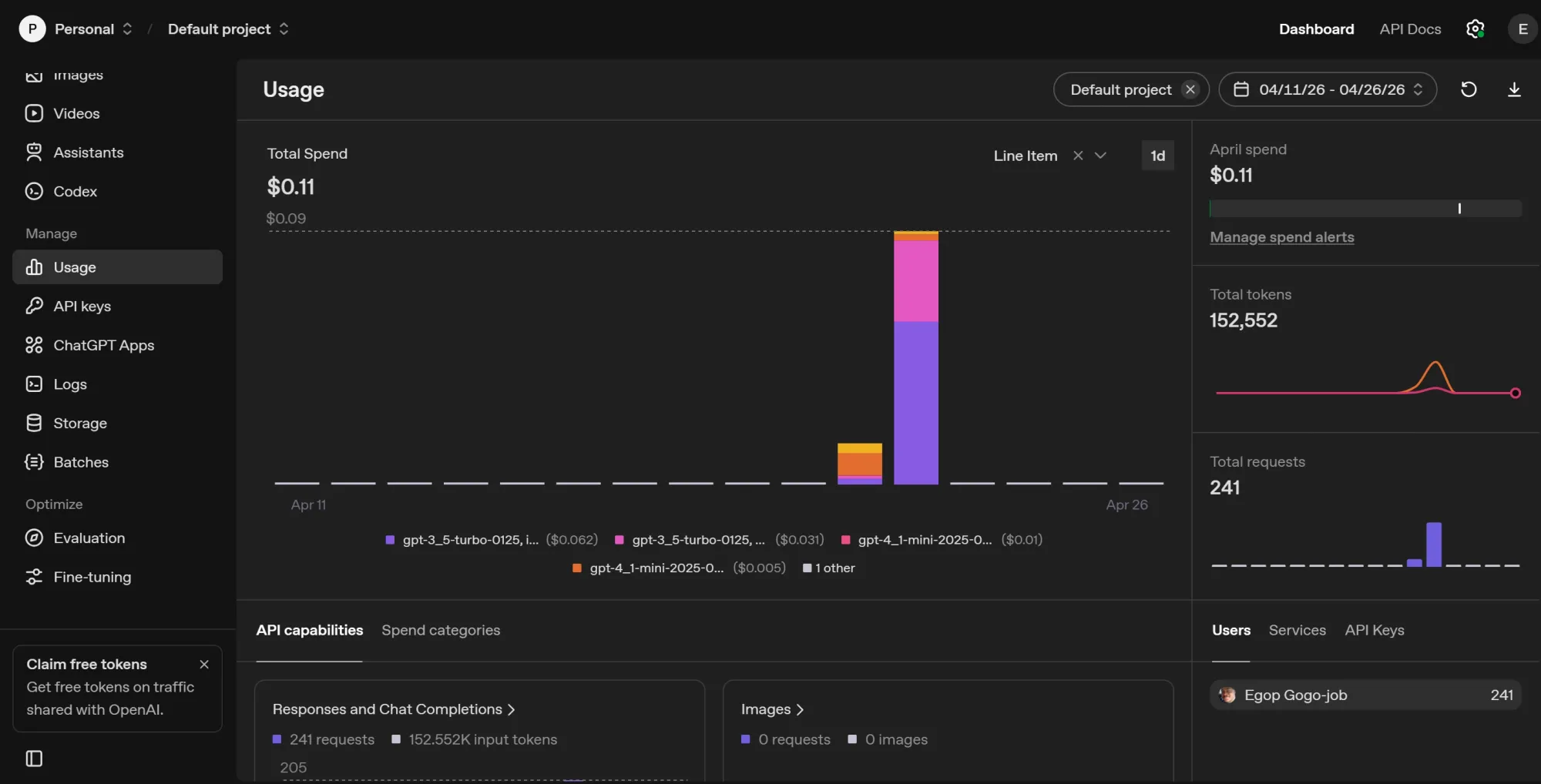Open the calendar date range picker
This screenshot has height=784, width=1541.
pyautogui.click(x=1328, y=89)
